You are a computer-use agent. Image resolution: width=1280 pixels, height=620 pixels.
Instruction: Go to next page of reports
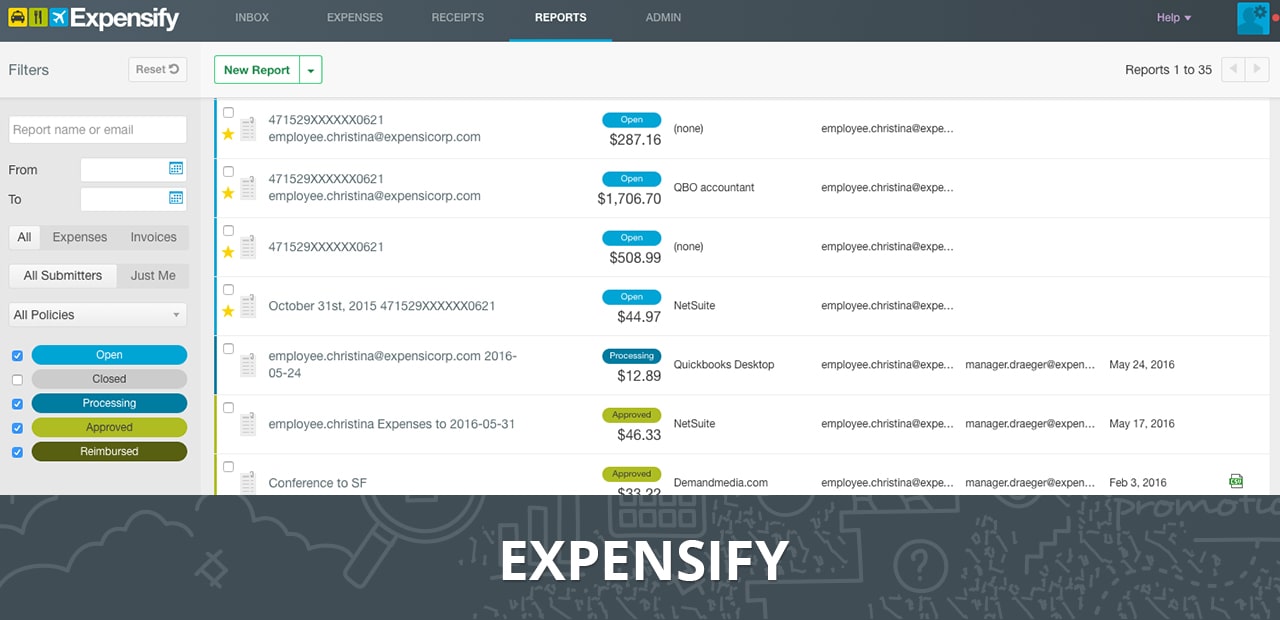click(x=1258, y=69)
